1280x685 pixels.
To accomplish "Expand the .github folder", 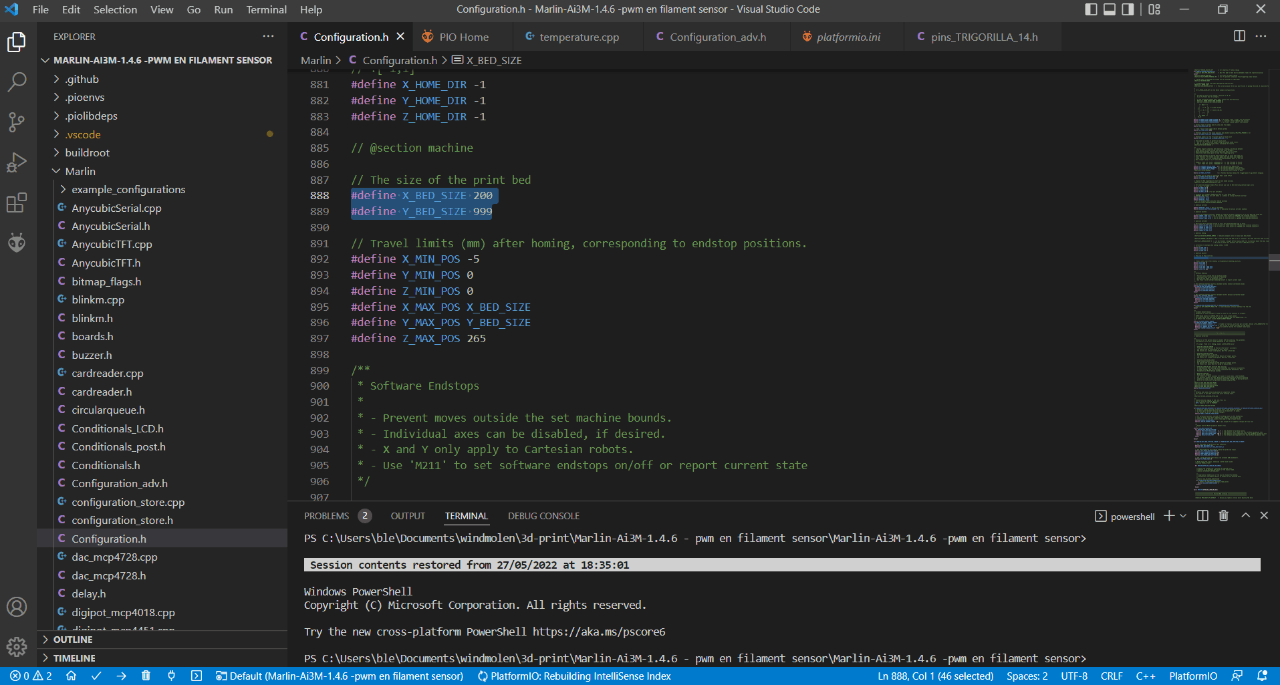I will click(x=82, y=79).
